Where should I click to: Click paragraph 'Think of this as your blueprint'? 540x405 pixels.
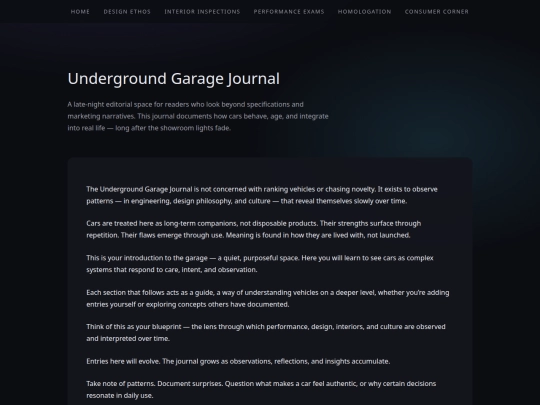pyautogui.click(x=266, y=333)
